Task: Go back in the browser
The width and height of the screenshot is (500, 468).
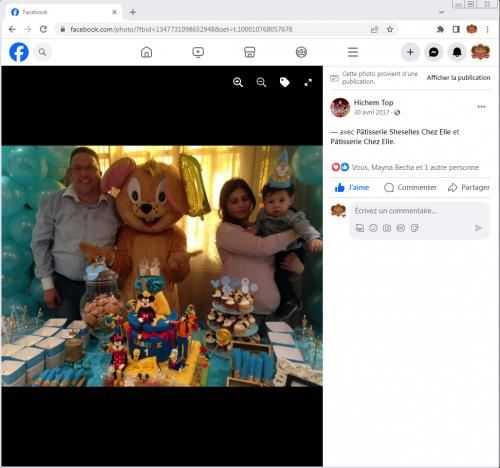Action: pyautogui.click(x=12, y=29)
